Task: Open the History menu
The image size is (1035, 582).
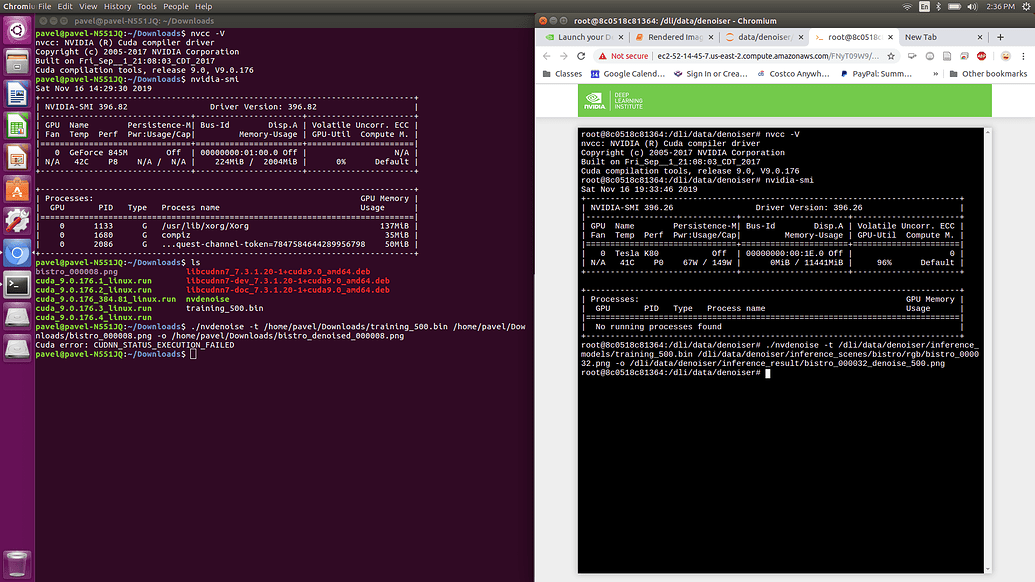Action: point(117,6)
